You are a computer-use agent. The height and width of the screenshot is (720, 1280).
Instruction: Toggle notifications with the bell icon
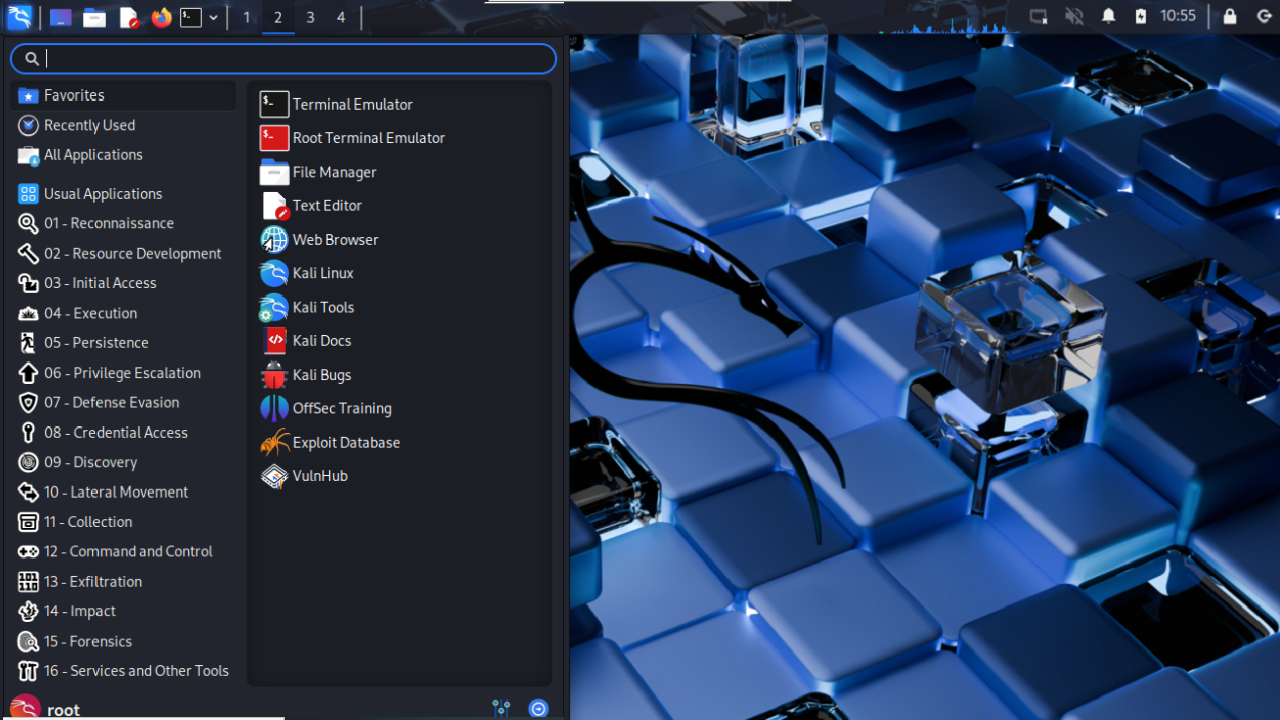pyautogui.click(x=1107, y=16)
